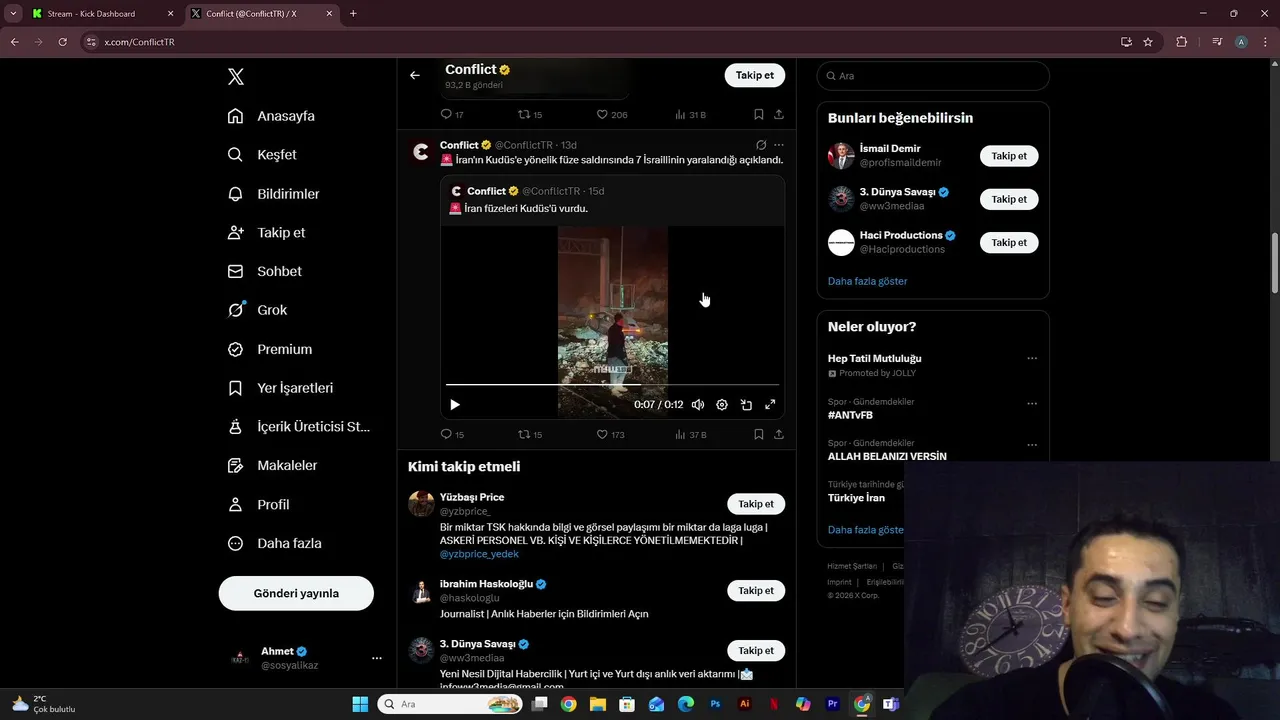Reply to the 13d Conflict post (15 replies)
The width and height of the screenshot is (1280, 720).
pos(453,435)
